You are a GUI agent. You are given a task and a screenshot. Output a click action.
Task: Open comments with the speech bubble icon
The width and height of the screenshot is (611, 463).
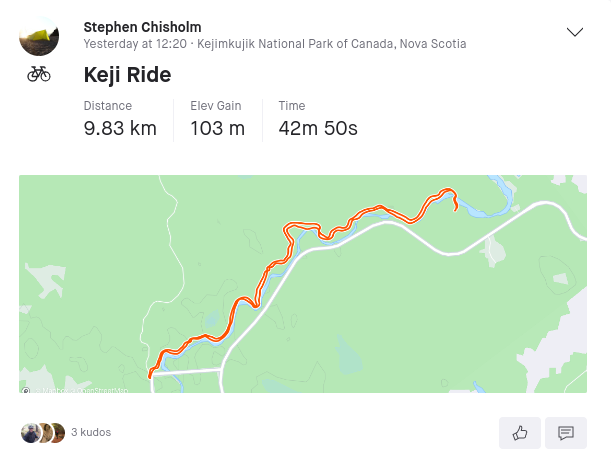[x=565, y=433]
